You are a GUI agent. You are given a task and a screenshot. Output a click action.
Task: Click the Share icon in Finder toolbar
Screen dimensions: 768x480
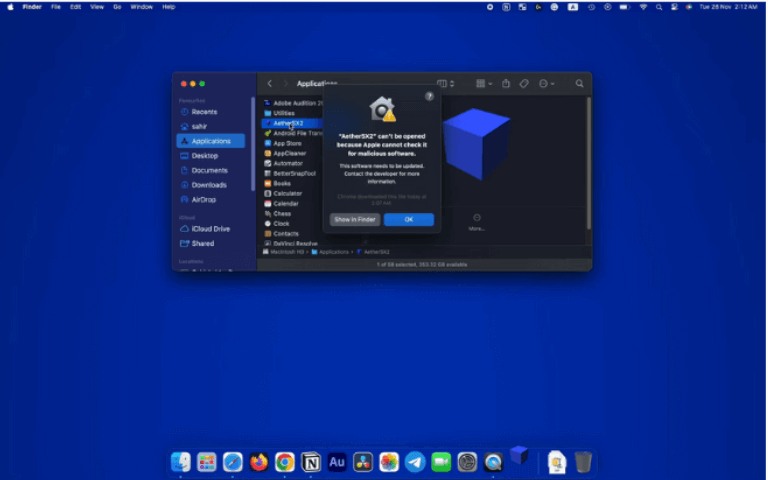[x=505, y=84]
